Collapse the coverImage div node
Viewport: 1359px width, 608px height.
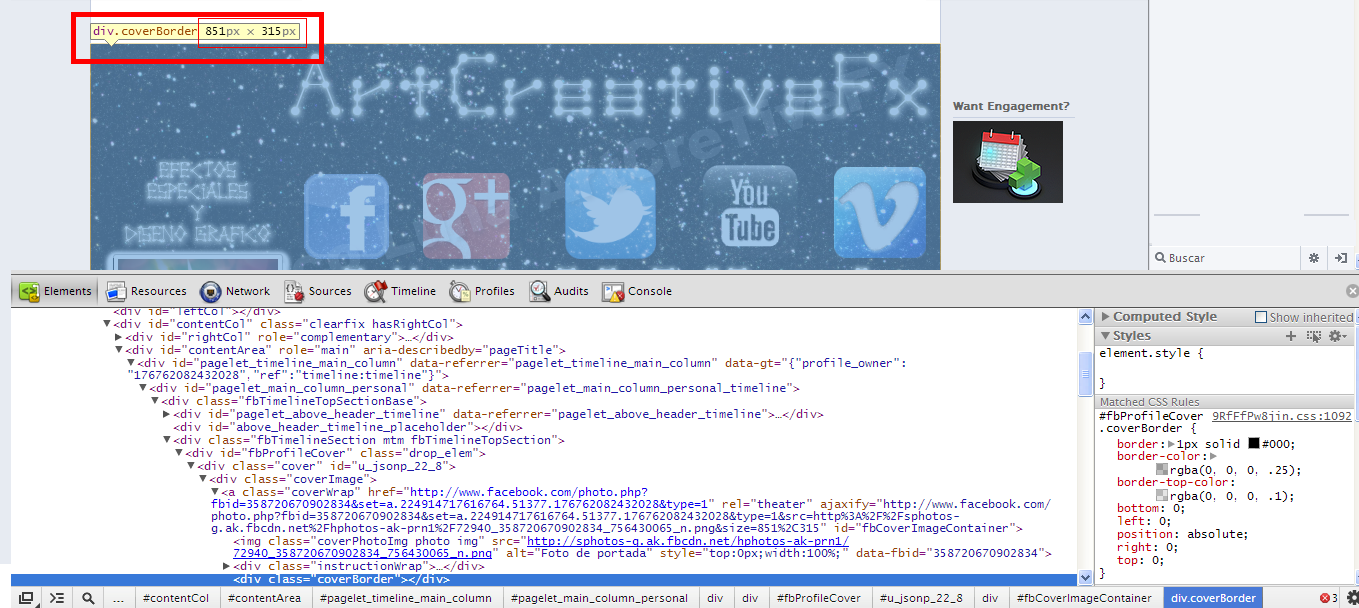click(x=202, y=479)
